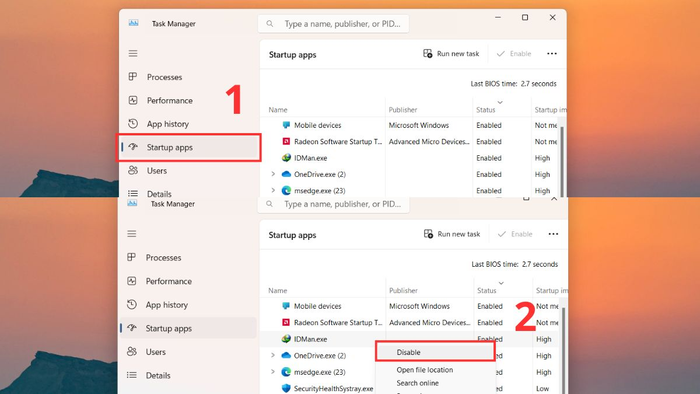Click High impact of lower msedge.exe row
700x394 pixels.
[544, 372]
